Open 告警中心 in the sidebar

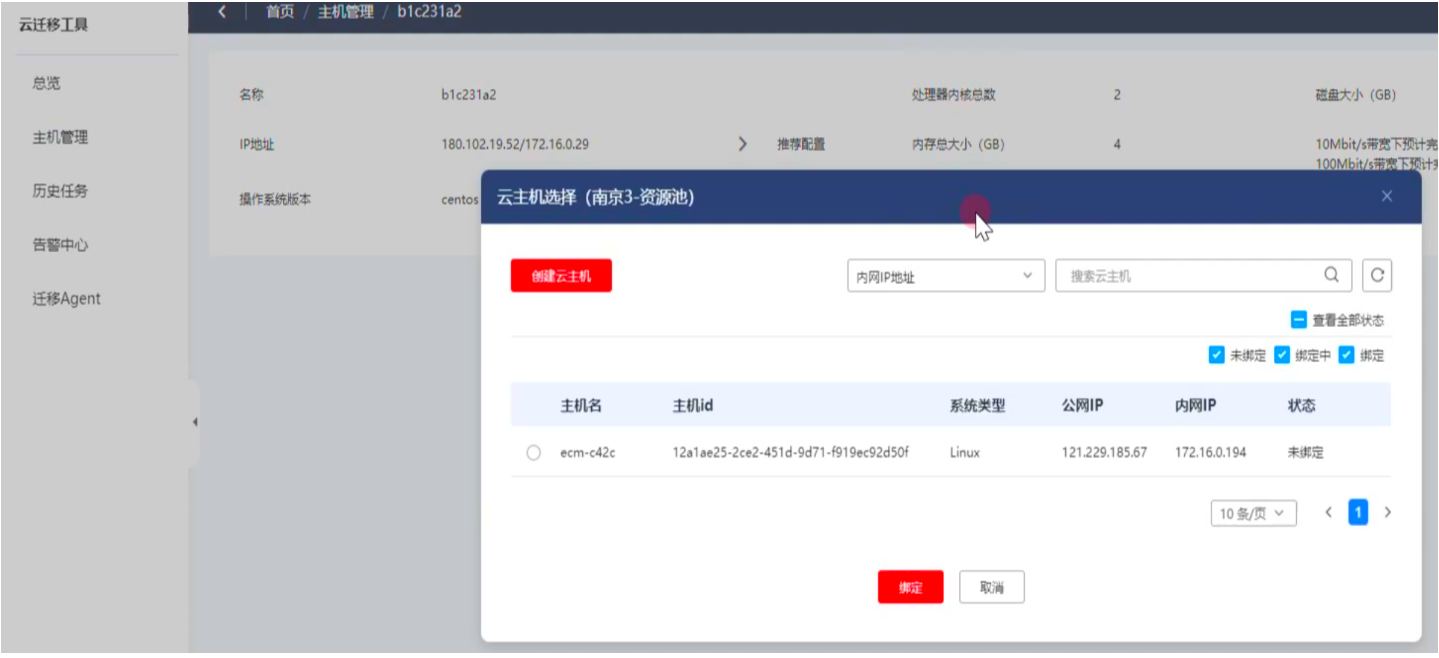[x=60, y=245]
